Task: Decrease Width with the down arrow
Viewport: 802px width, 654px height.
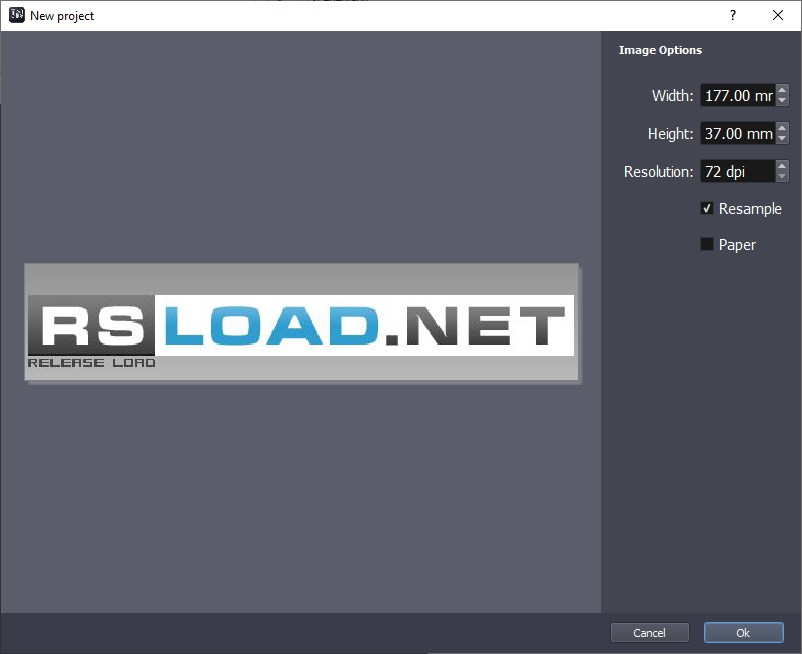Action: (x=782, y=100)
